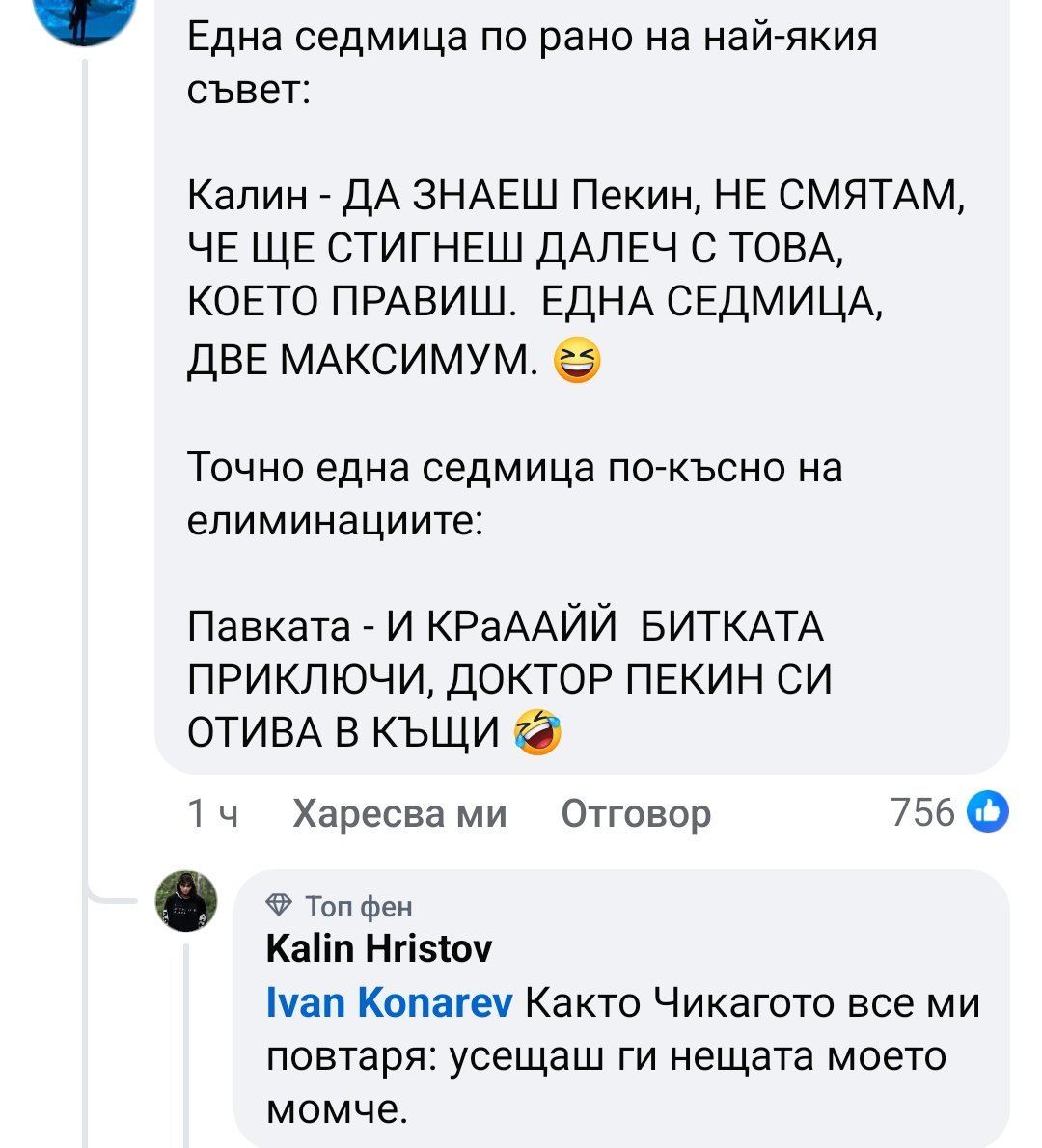Like the comment with Харесва ми

pos(398,814)
